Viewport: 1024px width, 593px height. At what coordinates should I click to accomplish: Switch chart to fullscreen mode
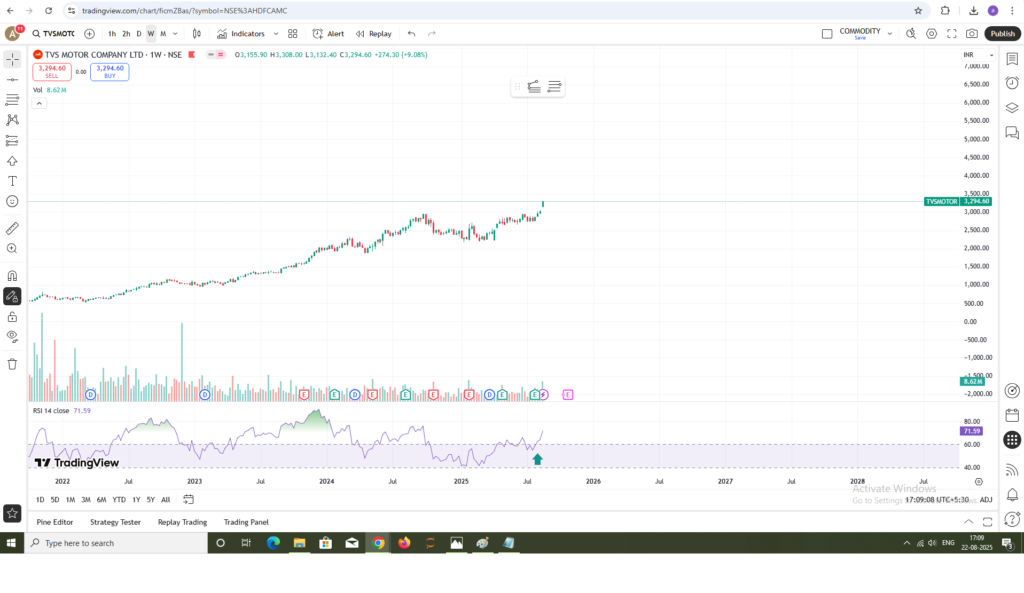click(952, 34)
